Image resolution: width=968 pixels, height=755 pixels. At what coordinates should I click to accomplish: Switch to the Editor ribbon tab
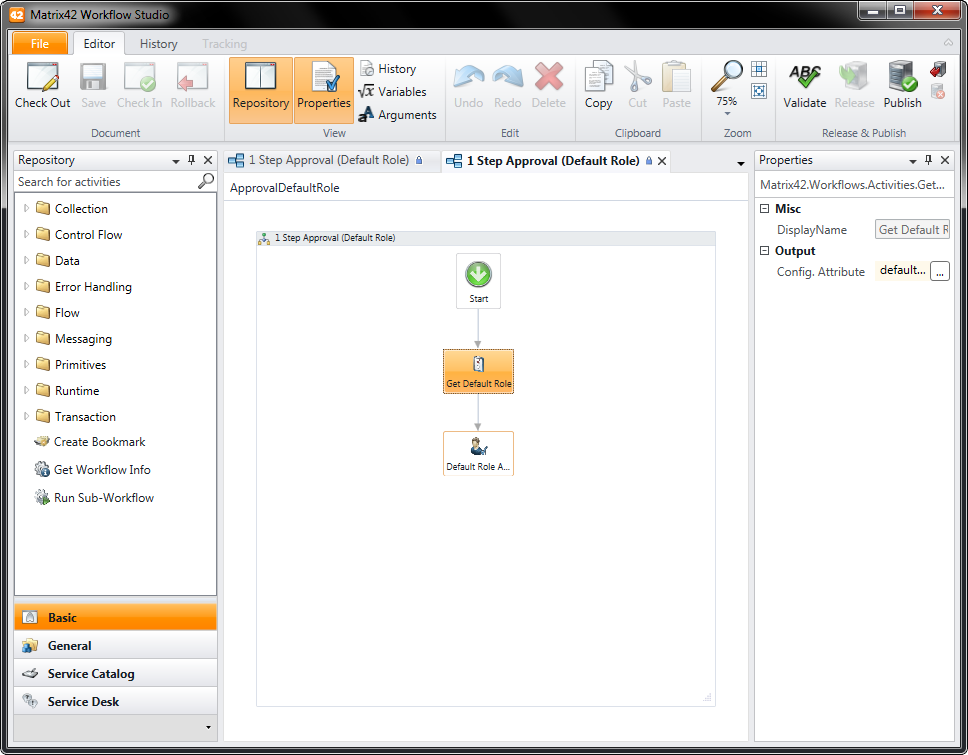[x=99, y=43]
